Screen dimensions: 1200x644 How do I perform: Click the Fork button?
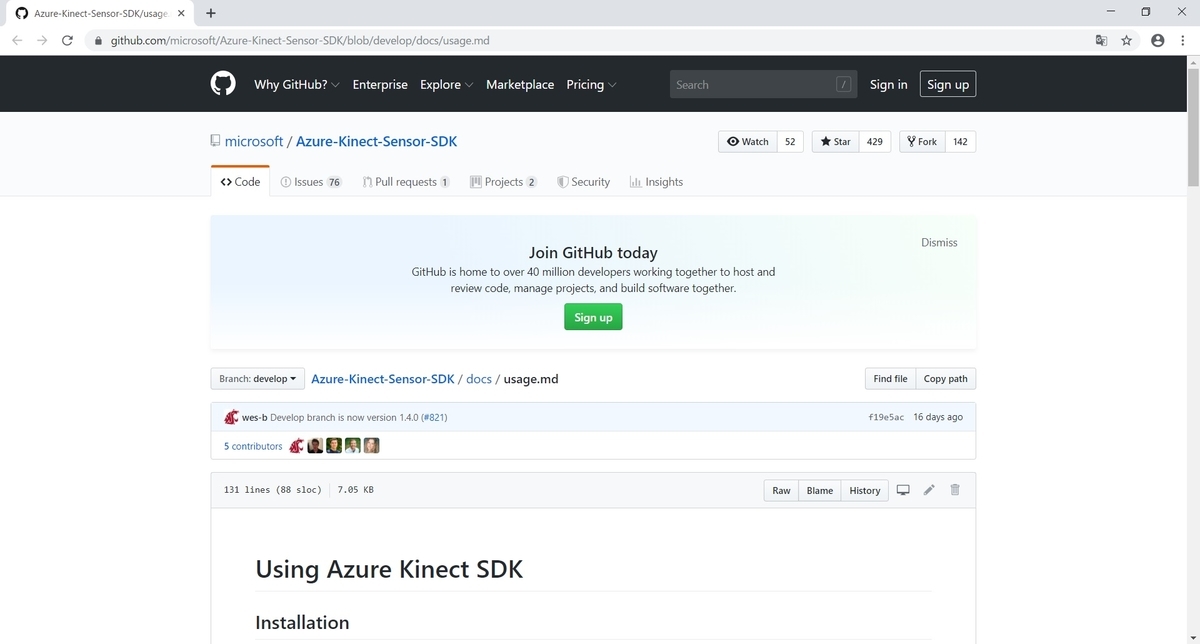tap(922, 142)
